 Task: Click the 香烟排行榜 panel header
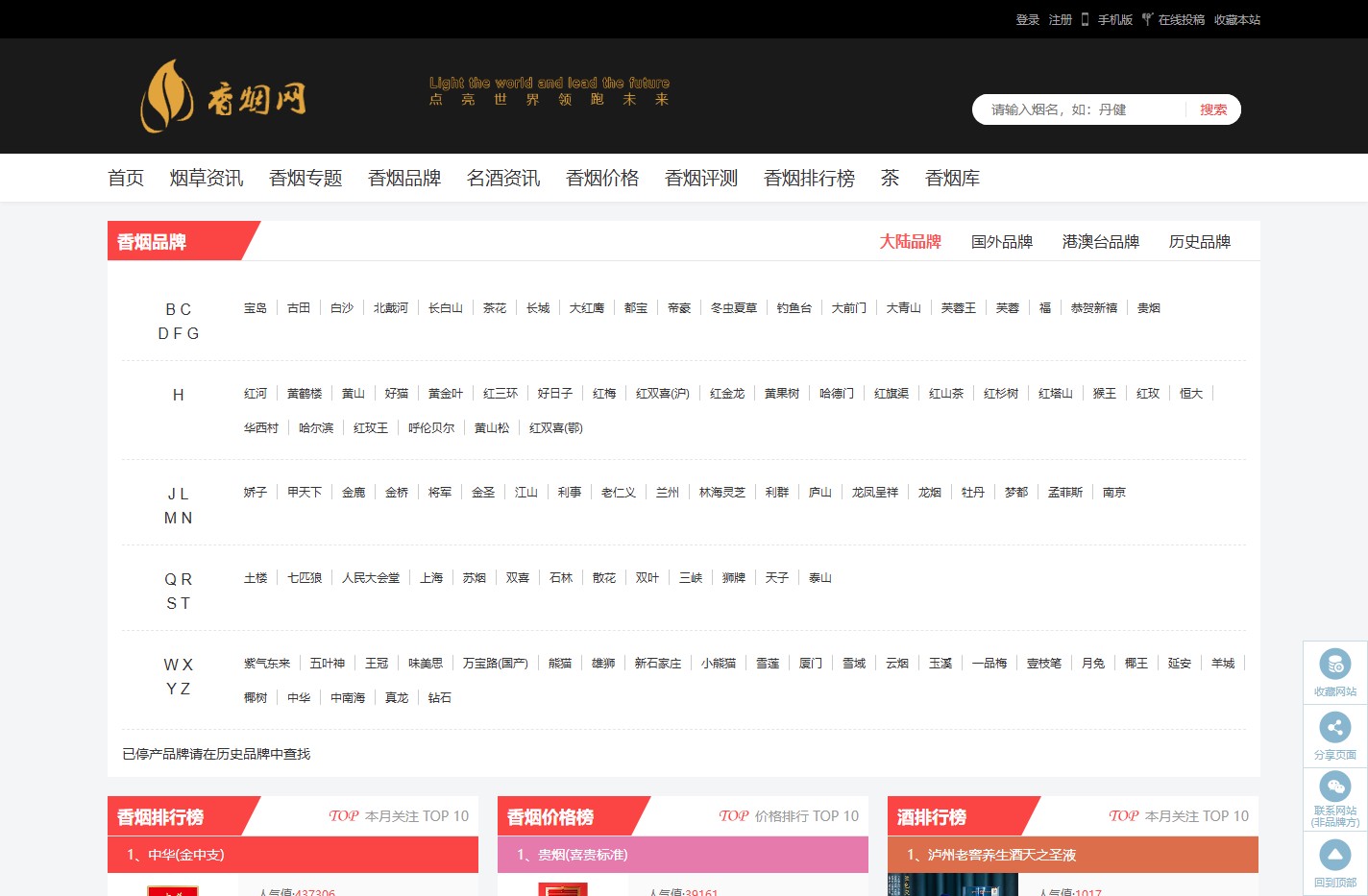[160, 817]
